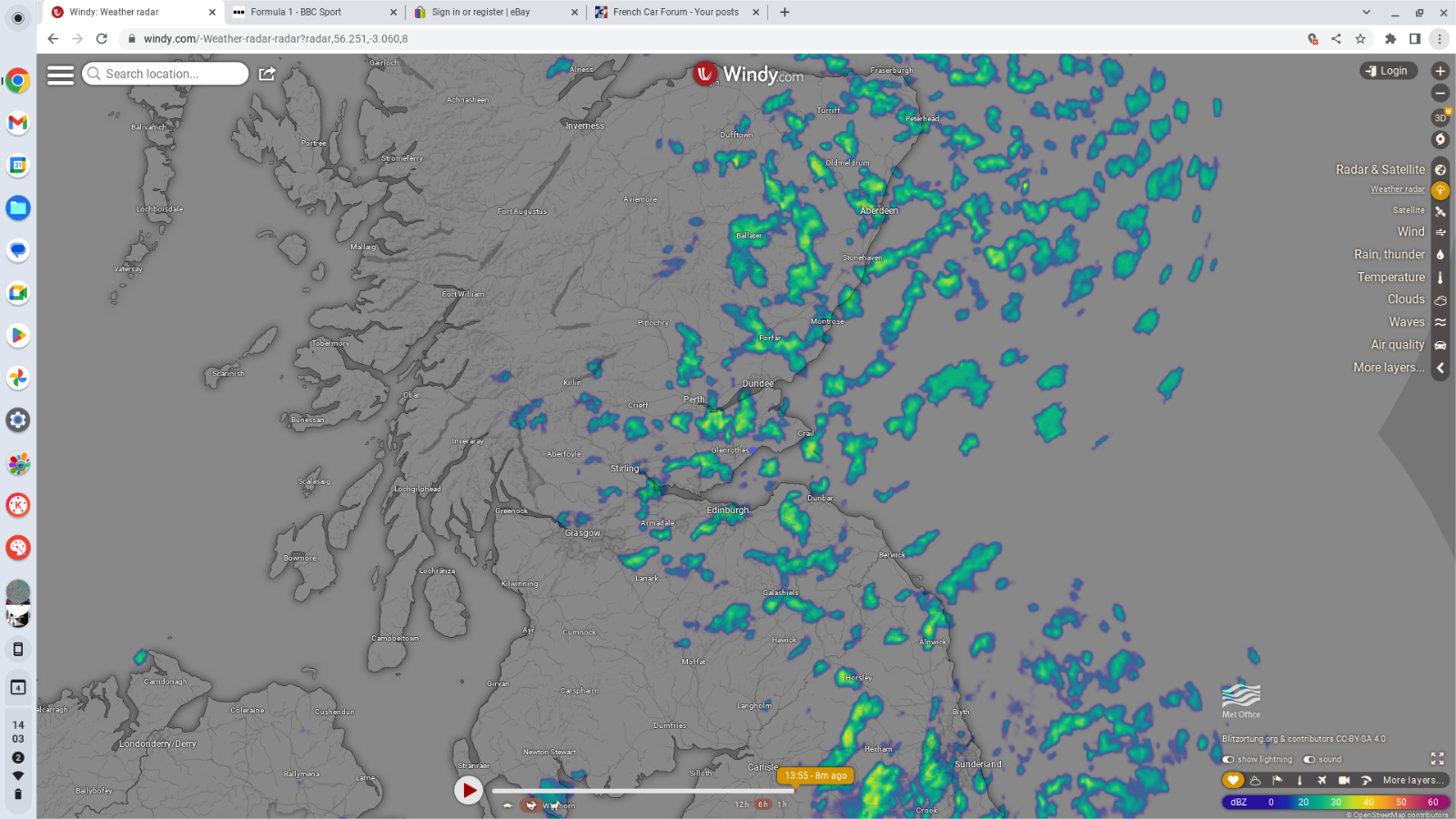Open the airports layer airplane icon
The image size is (1456, 819).
(x=1321, y=780)
